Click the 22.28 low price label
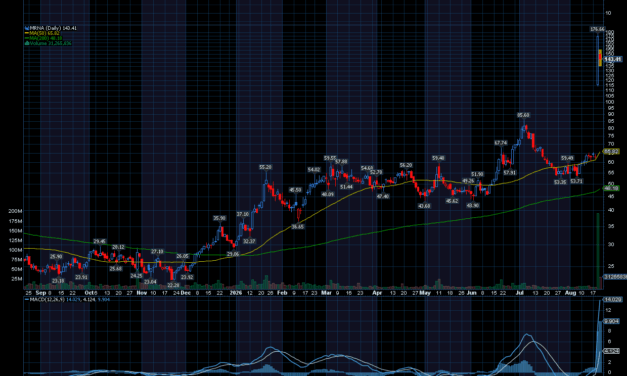 [173, 285]
